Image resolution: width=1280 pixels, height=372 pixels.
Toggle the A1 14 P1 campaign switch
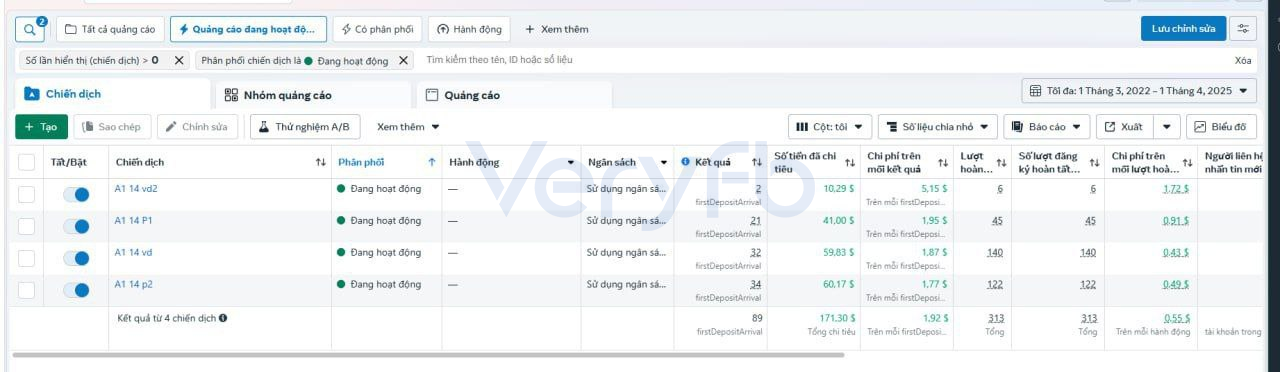[76, 226]
